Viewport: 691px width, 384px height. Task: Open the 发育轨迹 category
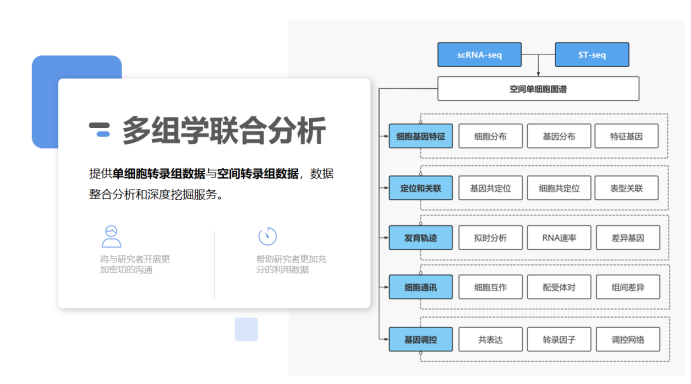421,238
